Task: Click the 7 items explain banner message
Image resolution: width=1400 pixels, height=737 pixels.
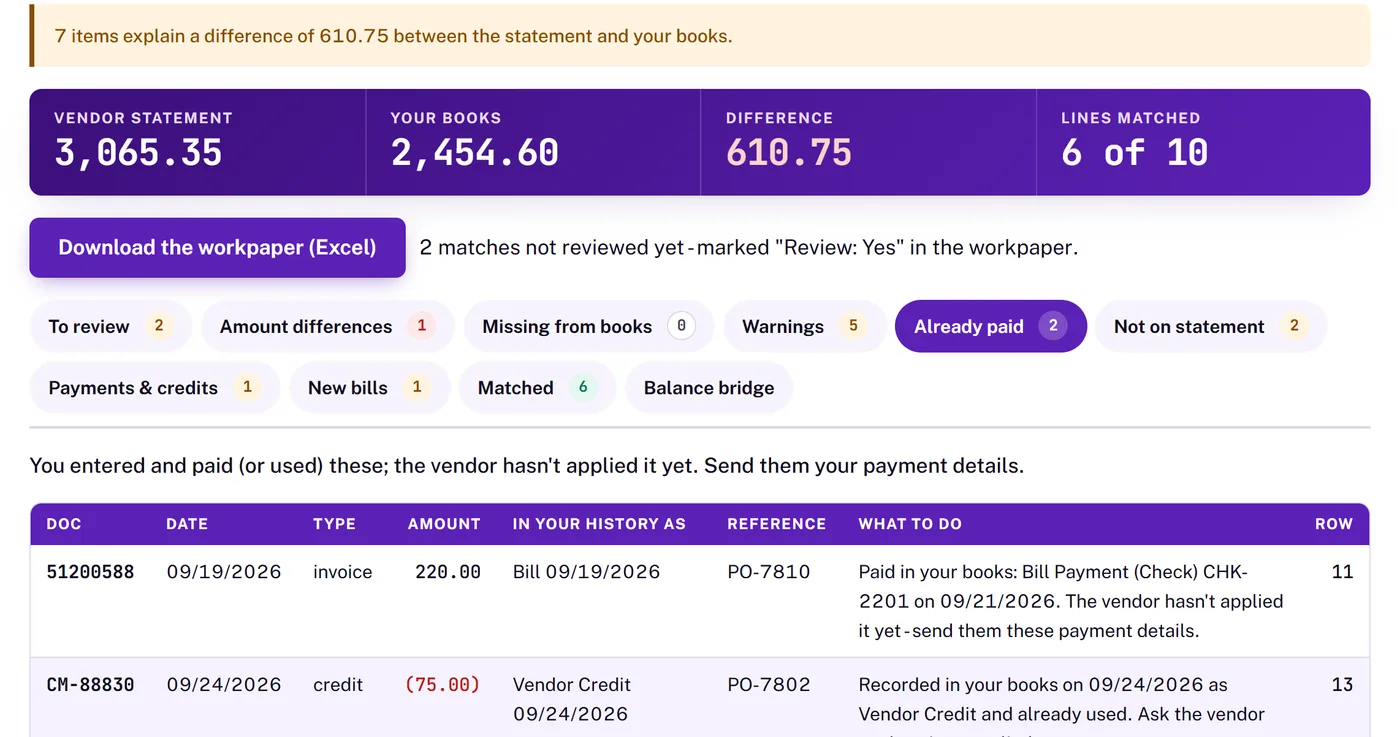Action: pyautogui.click(x=393, y=36)
